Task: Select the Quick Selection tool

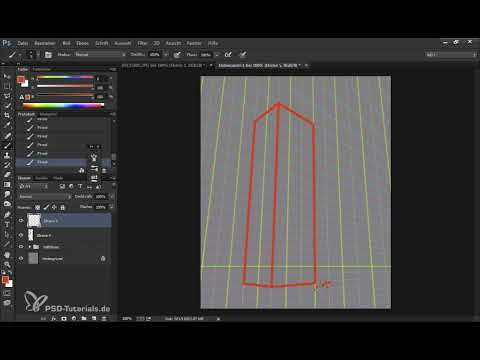Action: click(x=7, y=106)
